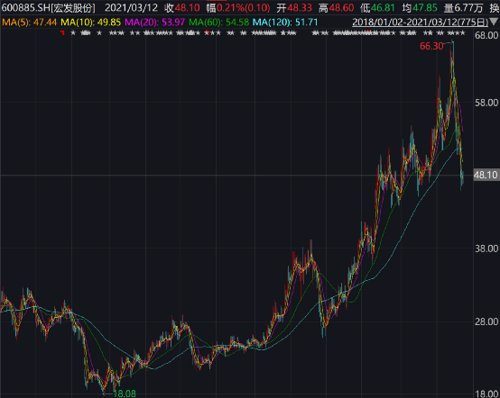This screenshot has height=398, width=500.
Task: Select the MA(60) label in the indicator bar
Action: (x=219, y=22)
